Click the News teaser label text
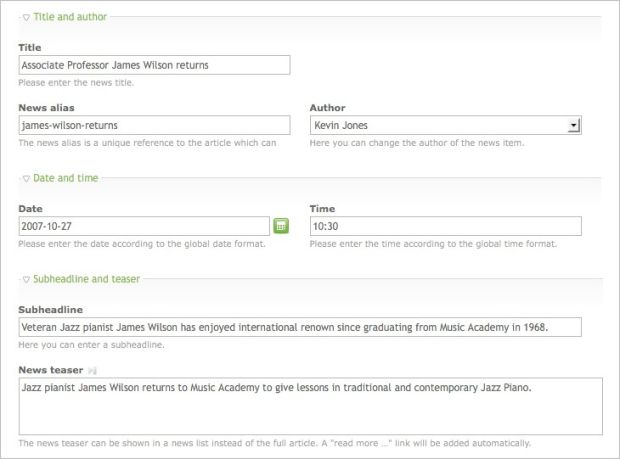620x459 pixels. pos(50,370)
